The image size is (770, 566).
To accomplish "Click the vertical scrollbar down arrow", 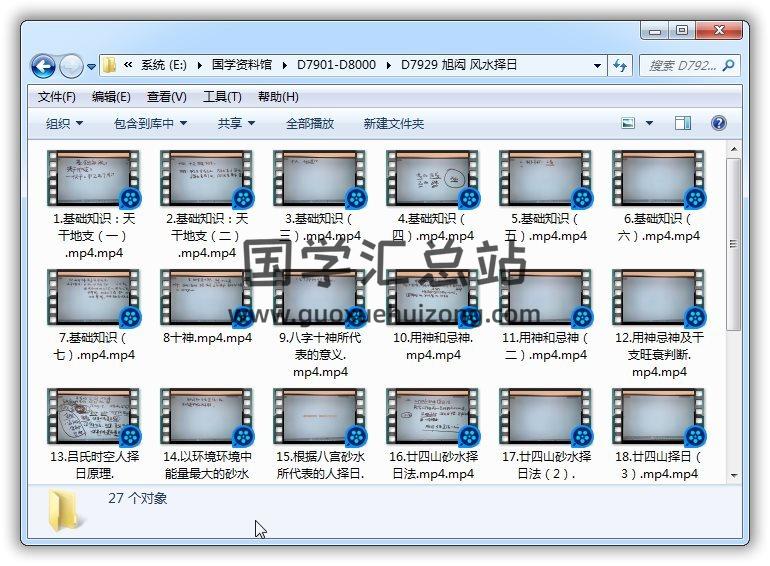I will click(733, 474).
